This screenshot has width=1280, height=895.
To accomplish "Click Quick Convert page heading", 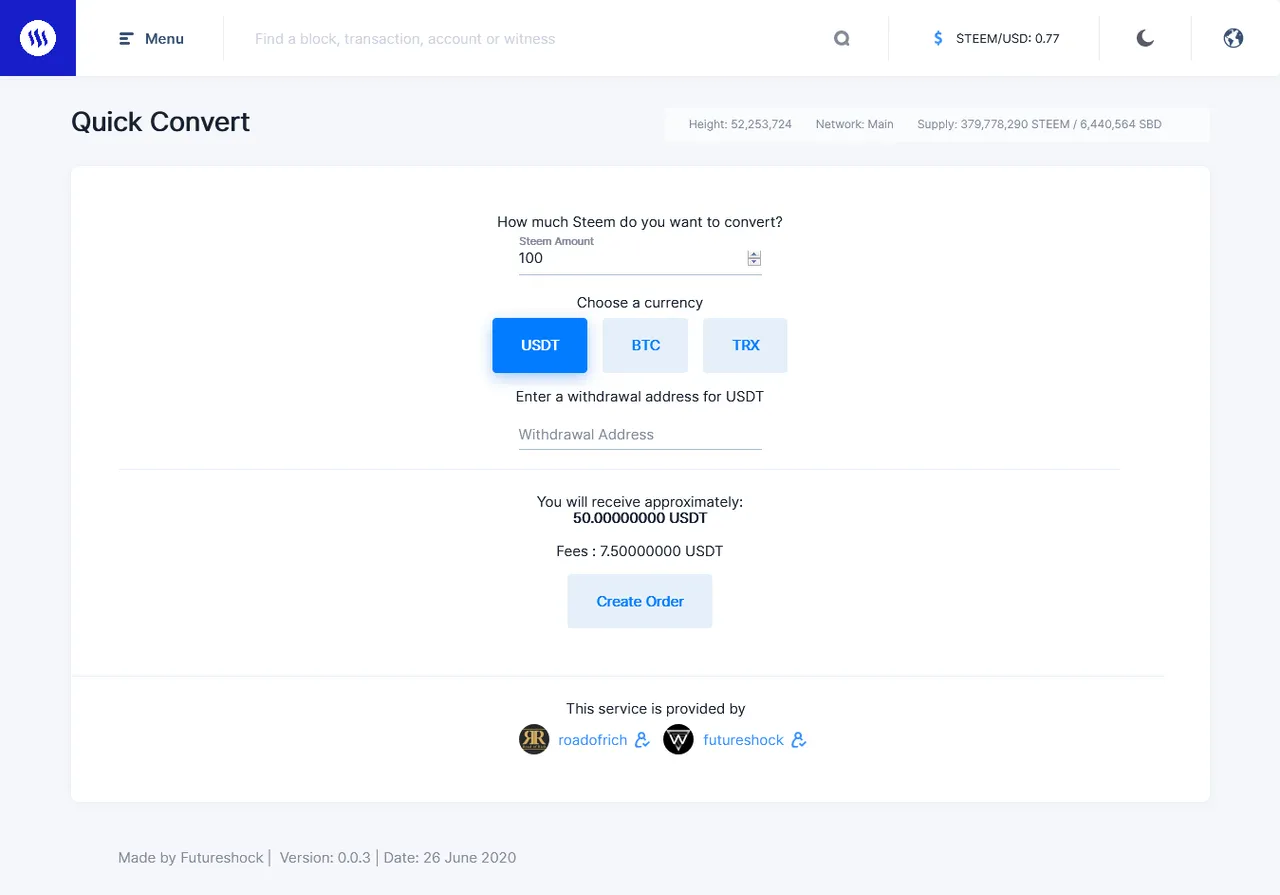I will tap(160, 122).
